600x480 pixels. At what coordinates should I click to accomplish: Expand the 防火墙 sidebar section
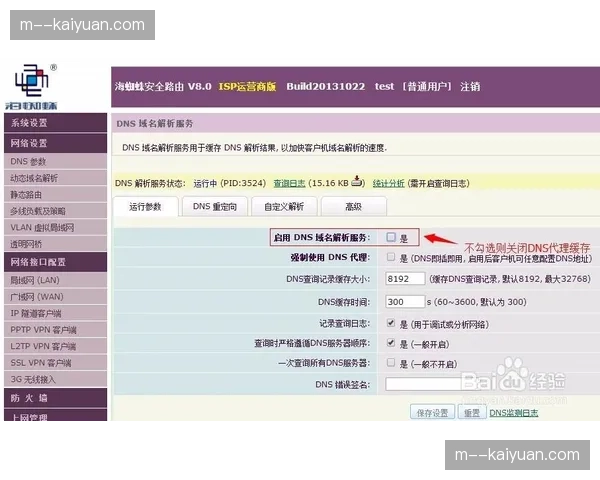[x=55, y=398]
